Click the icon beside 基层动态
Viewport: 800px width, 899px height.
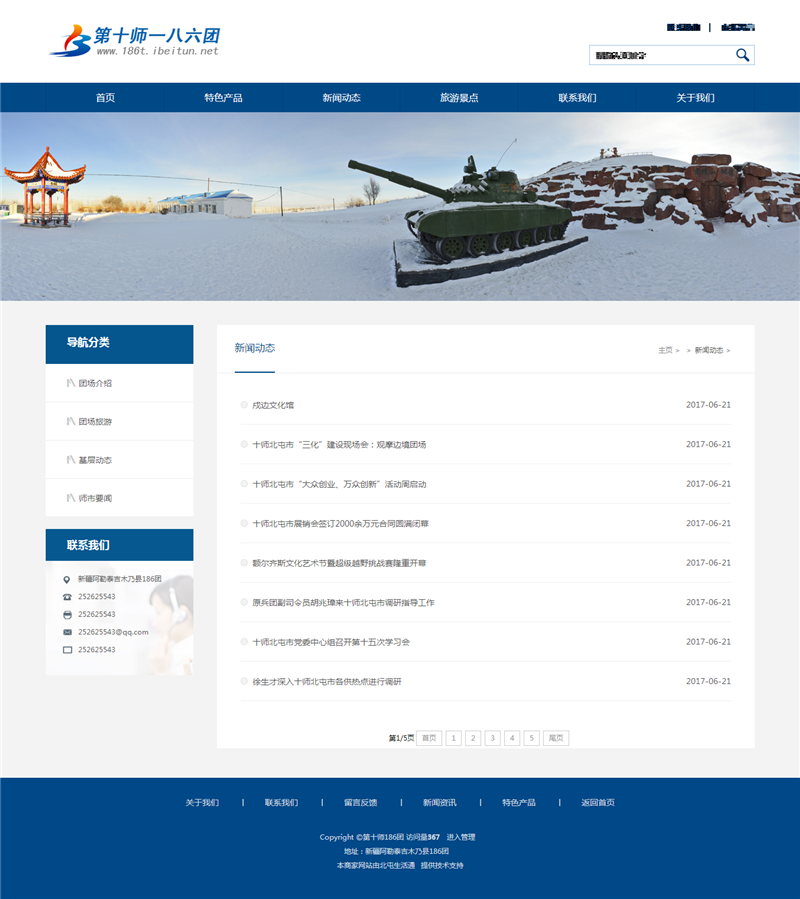(x=70, y=460)
